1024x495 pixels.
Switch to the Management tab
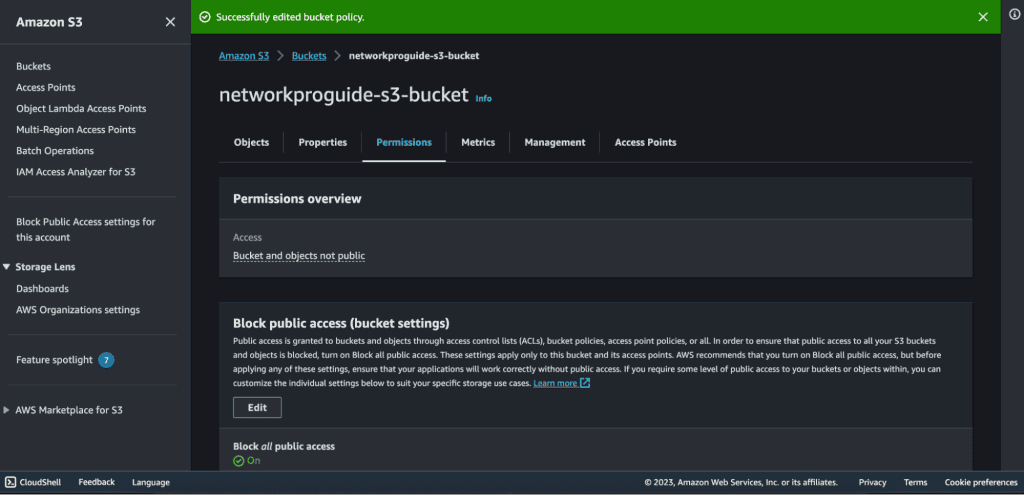click(x=554, y=142)
